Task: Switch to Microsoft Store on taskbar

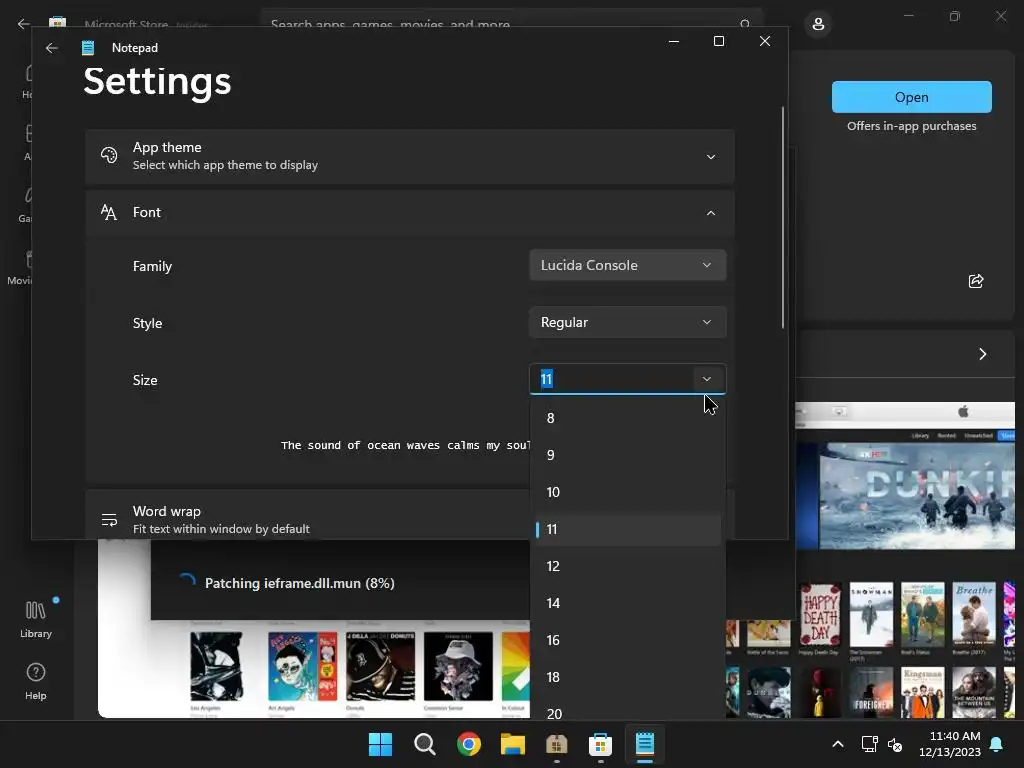Action: pos(600,744)
